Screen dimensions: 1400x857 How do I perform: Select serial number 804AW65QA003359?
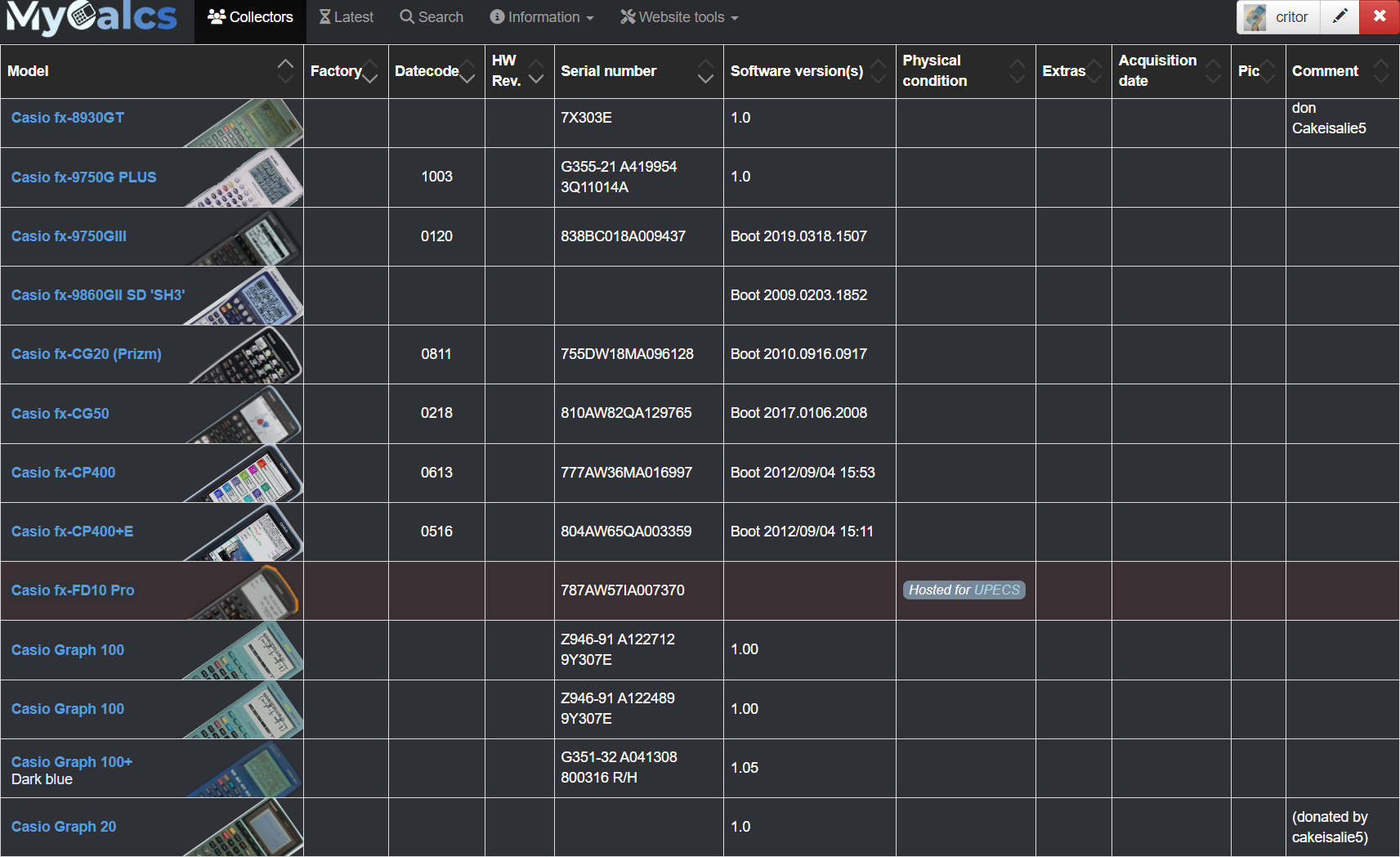[626, 532]
